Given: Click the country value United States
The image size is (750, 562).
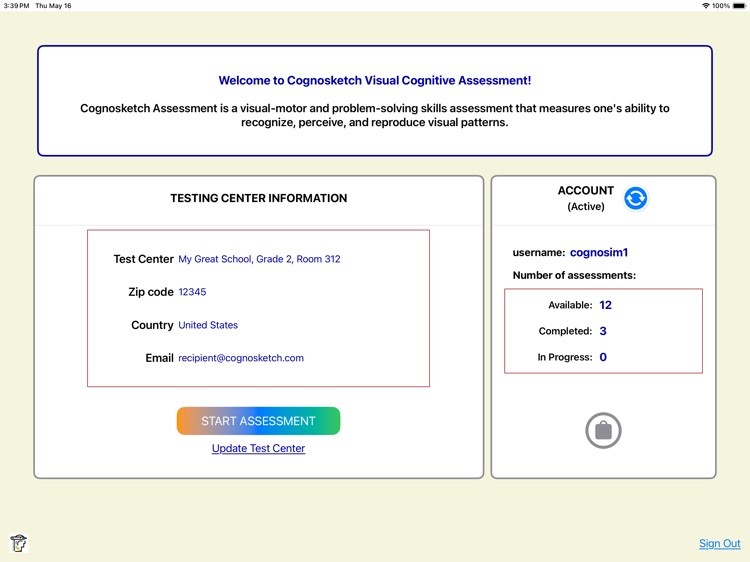Looking at the screenshot, I should (208, 325).
